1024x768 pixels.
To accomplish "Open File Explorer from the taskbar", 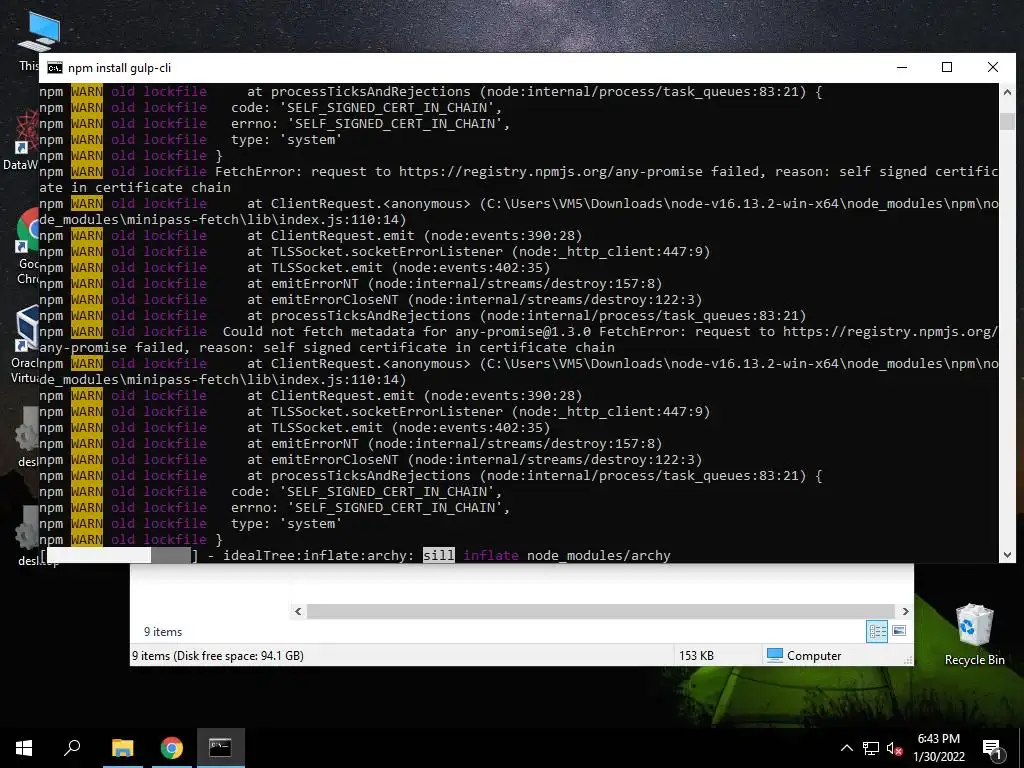I will click(x=122, y=748).
